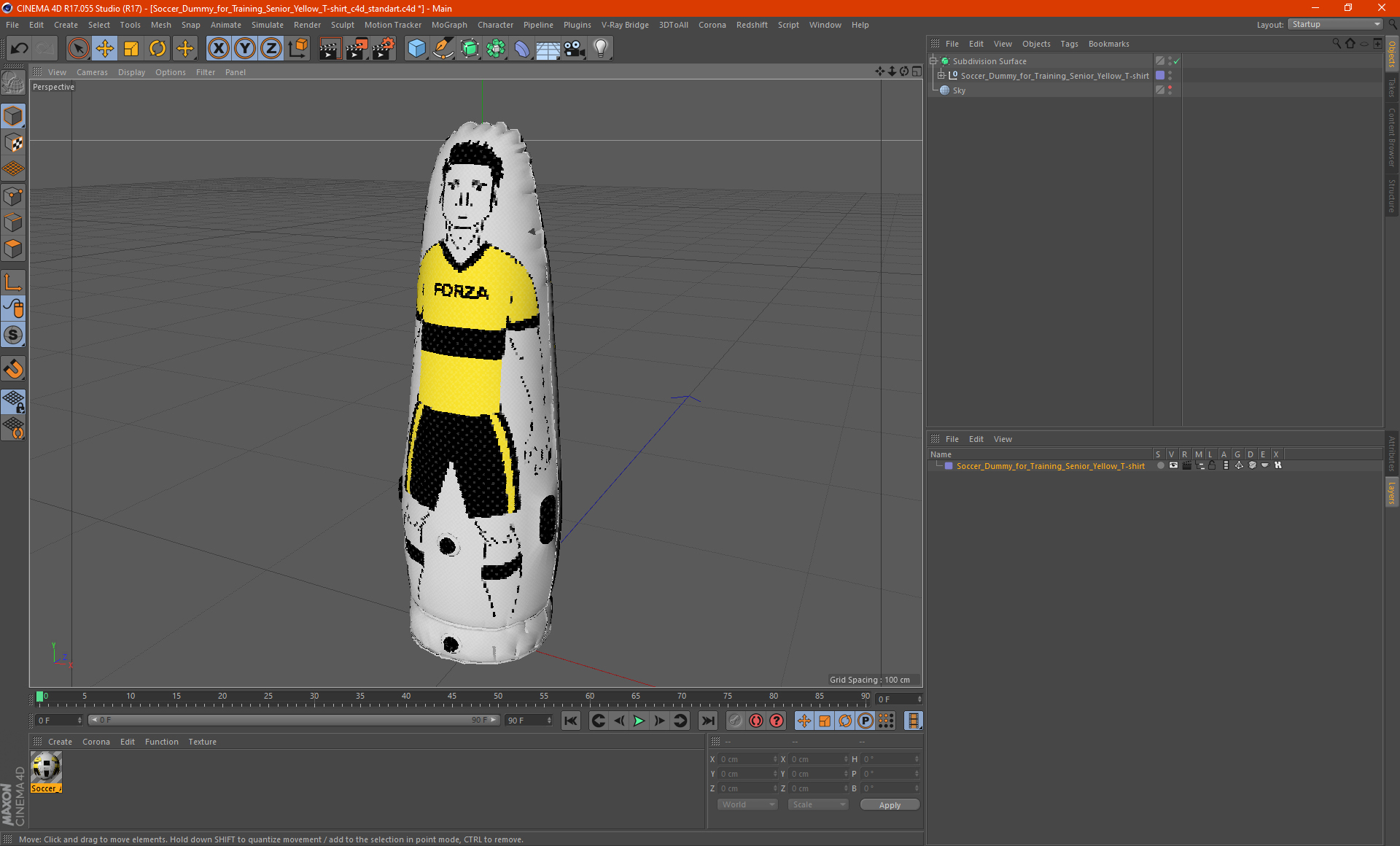
Task: Click the X position input field
Action: 747,759
